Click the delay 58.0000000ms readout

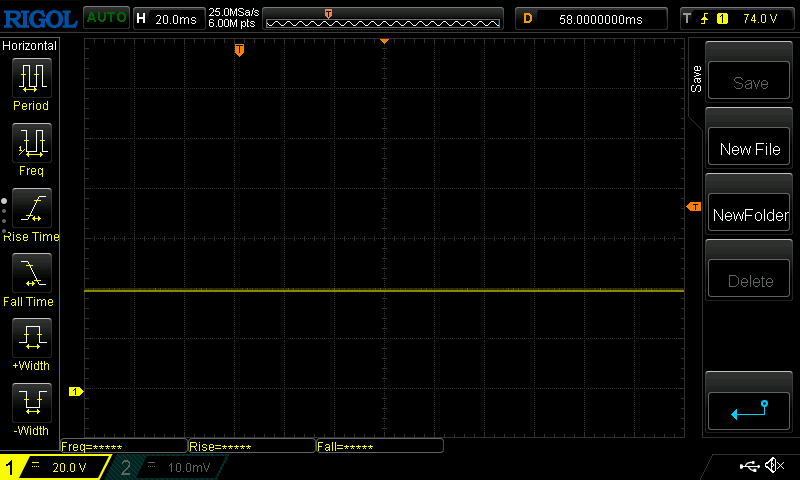pyautogui.click(x=591, y=19)
